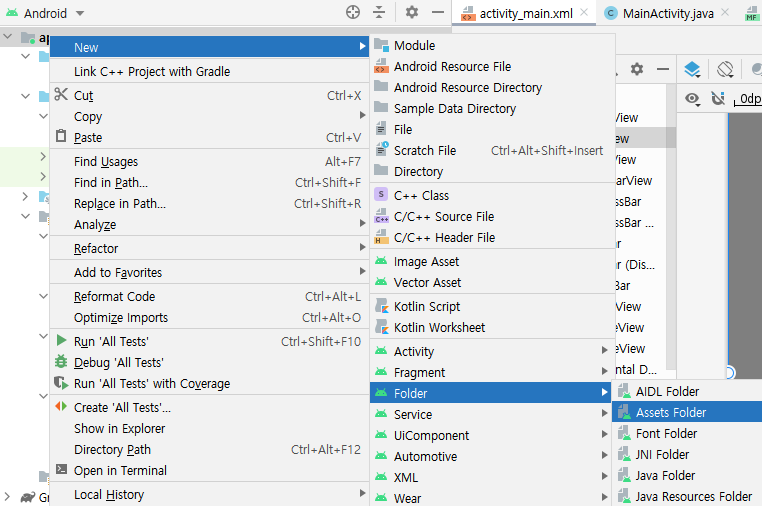Expand the Fragment submenu arrow
The width and height of the screenshot is (762, 506).
click(x=604, y=371)
